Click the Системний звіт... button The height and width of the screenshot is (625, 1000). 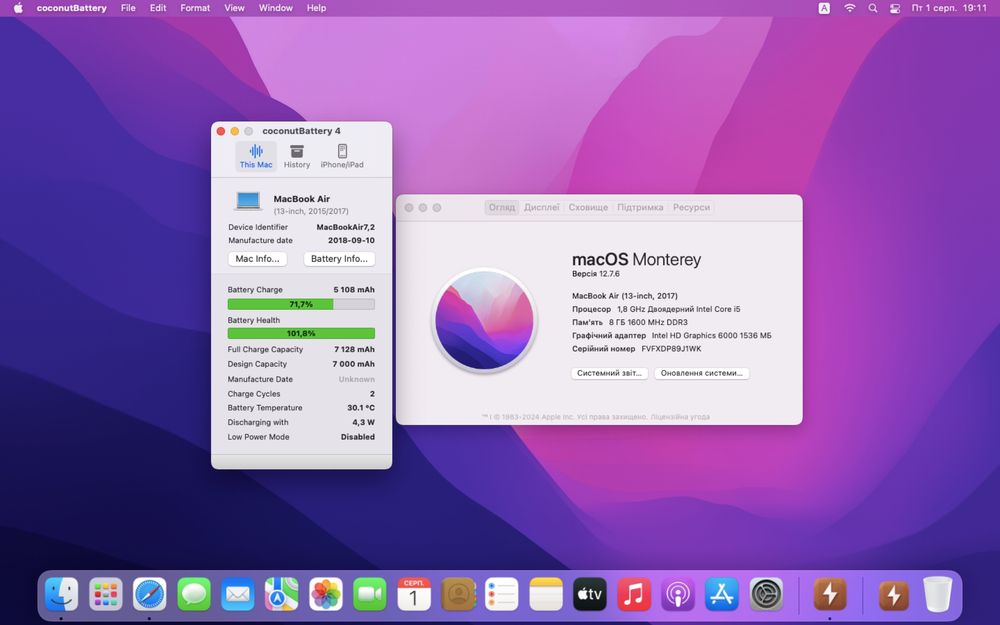[610, 373]
